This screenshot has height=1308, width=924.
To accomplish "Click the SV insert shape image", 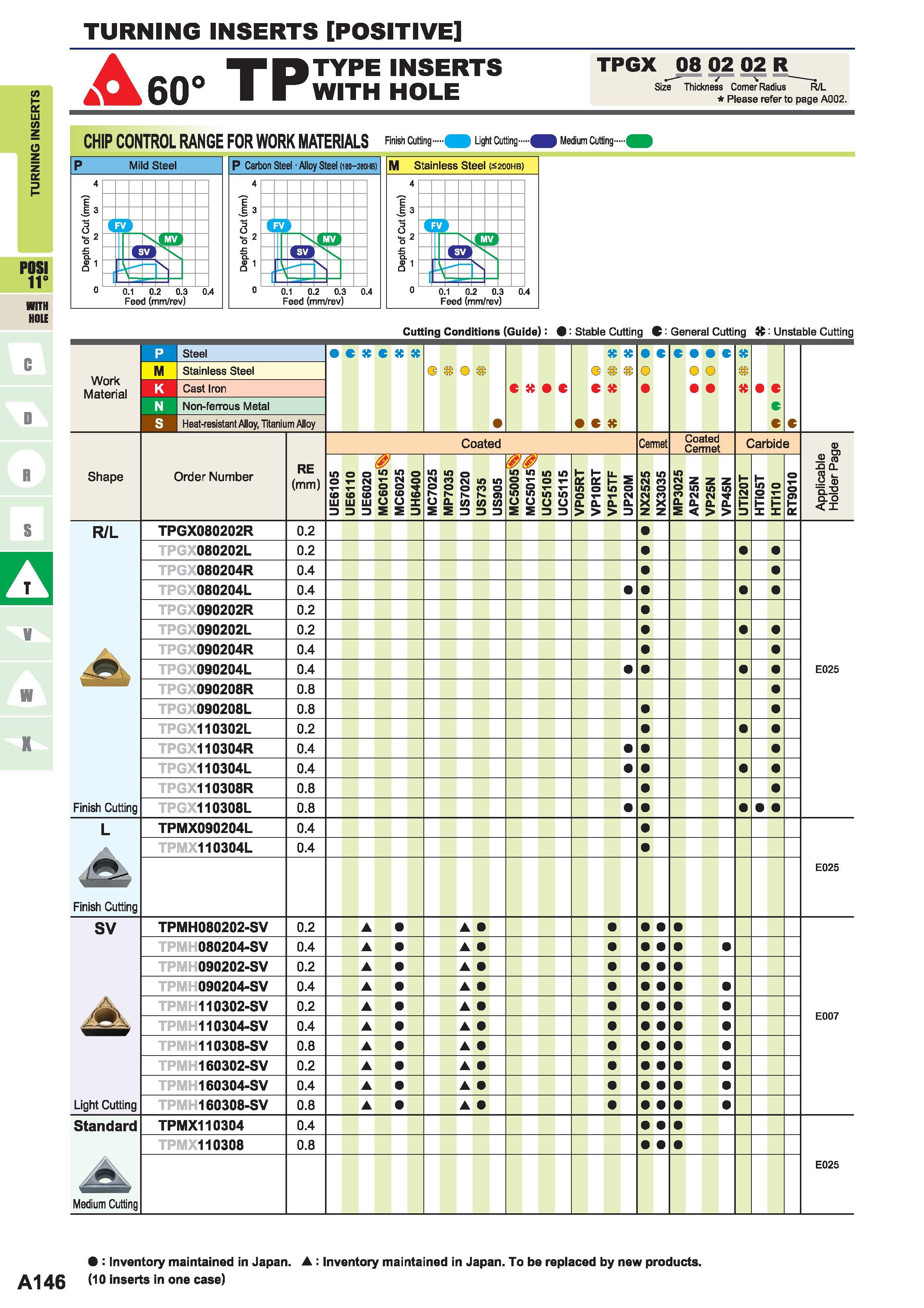I will 105,1016.
